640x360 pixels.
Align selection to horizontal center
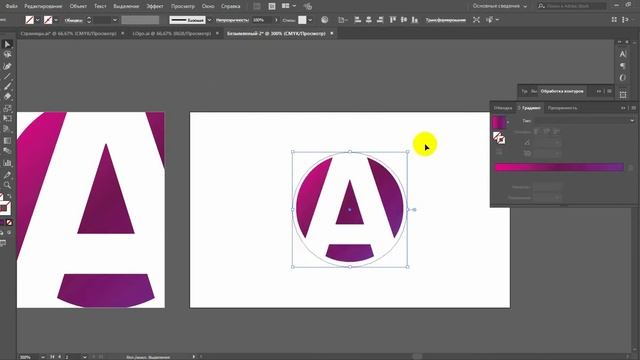[x=369, y=20]
